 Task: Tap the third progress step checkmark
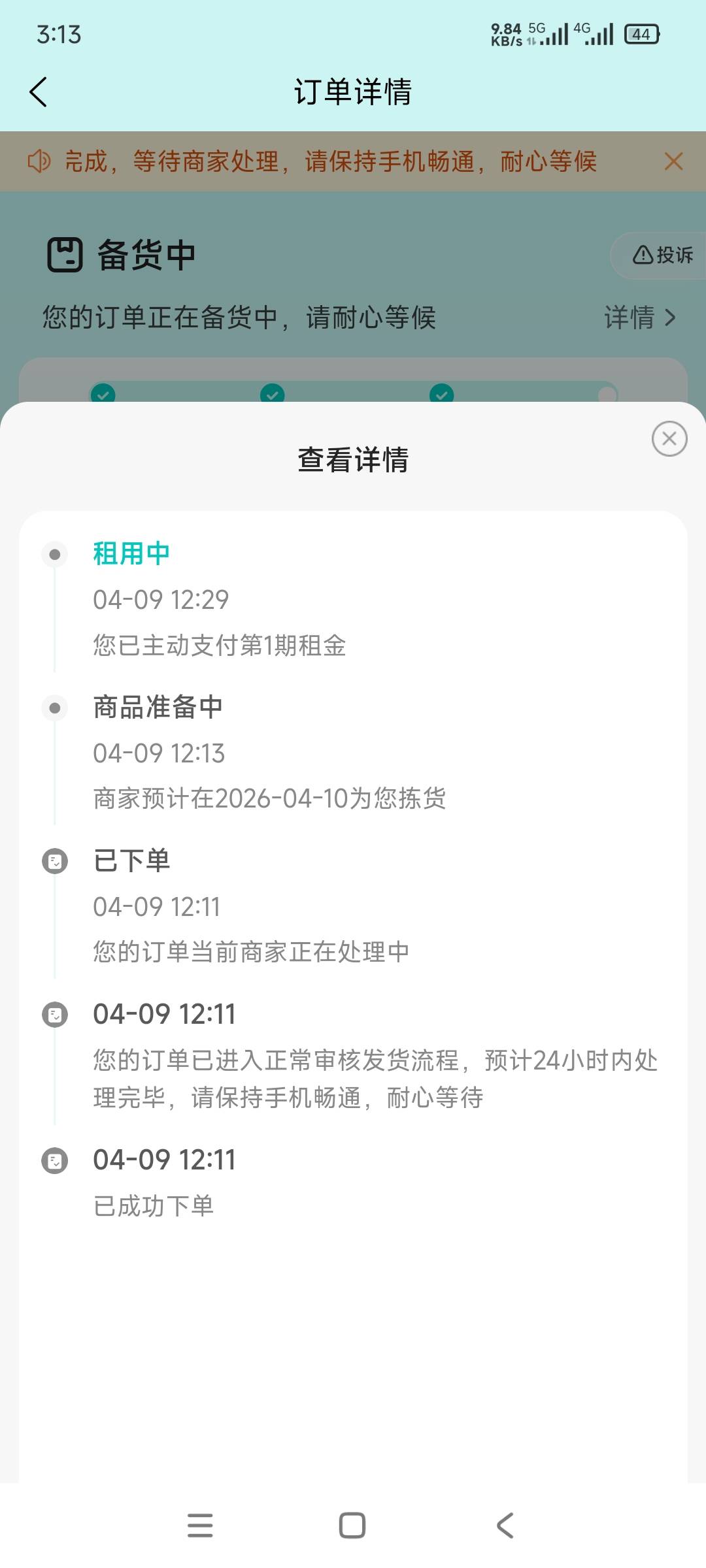442,394
